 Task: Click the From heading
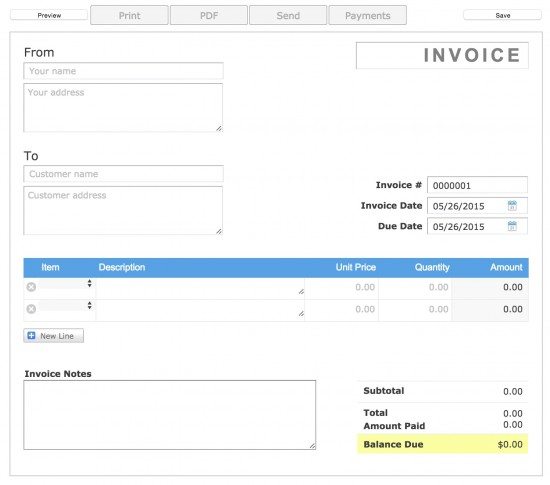point(39,52)
